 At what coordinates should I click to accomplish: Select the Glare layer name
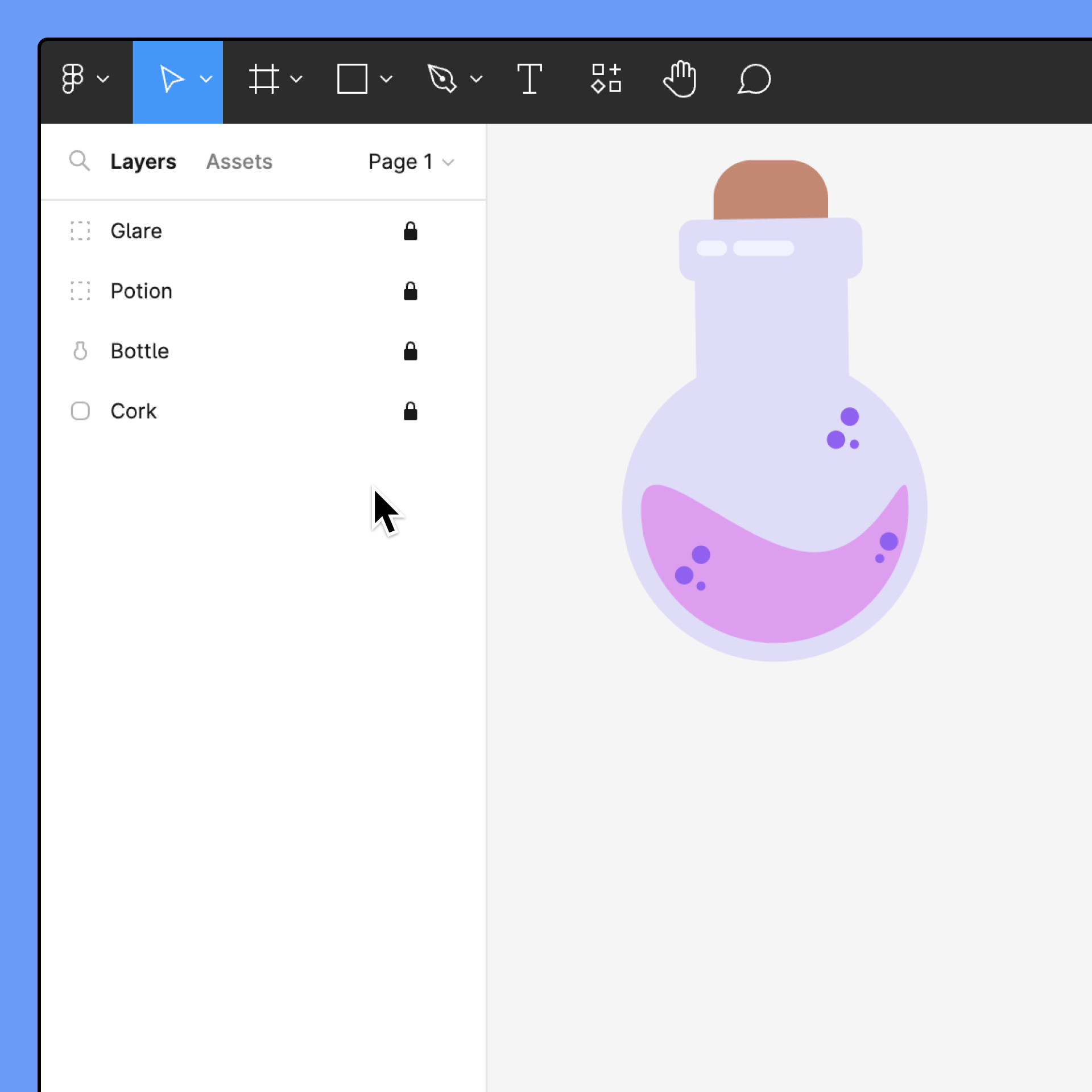136,231
